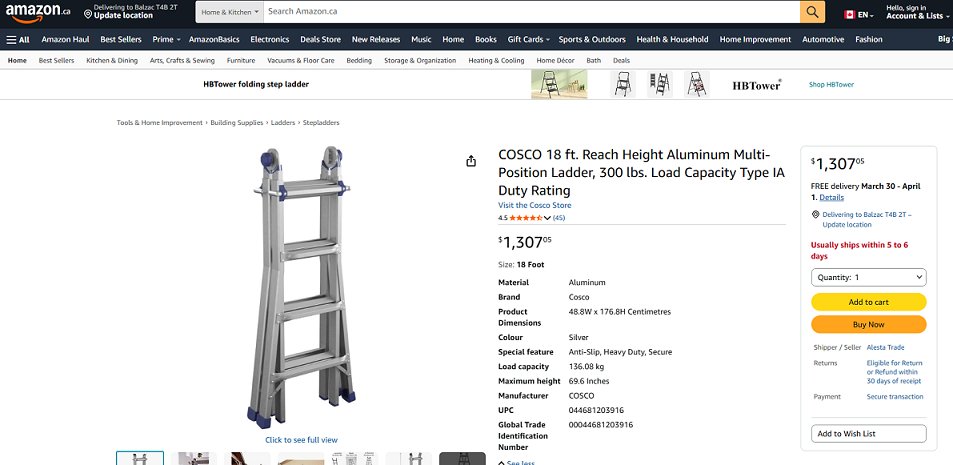Open the Deals Store menu item
The height and width of the screenshot is (465, 953).
pos(320,40)
